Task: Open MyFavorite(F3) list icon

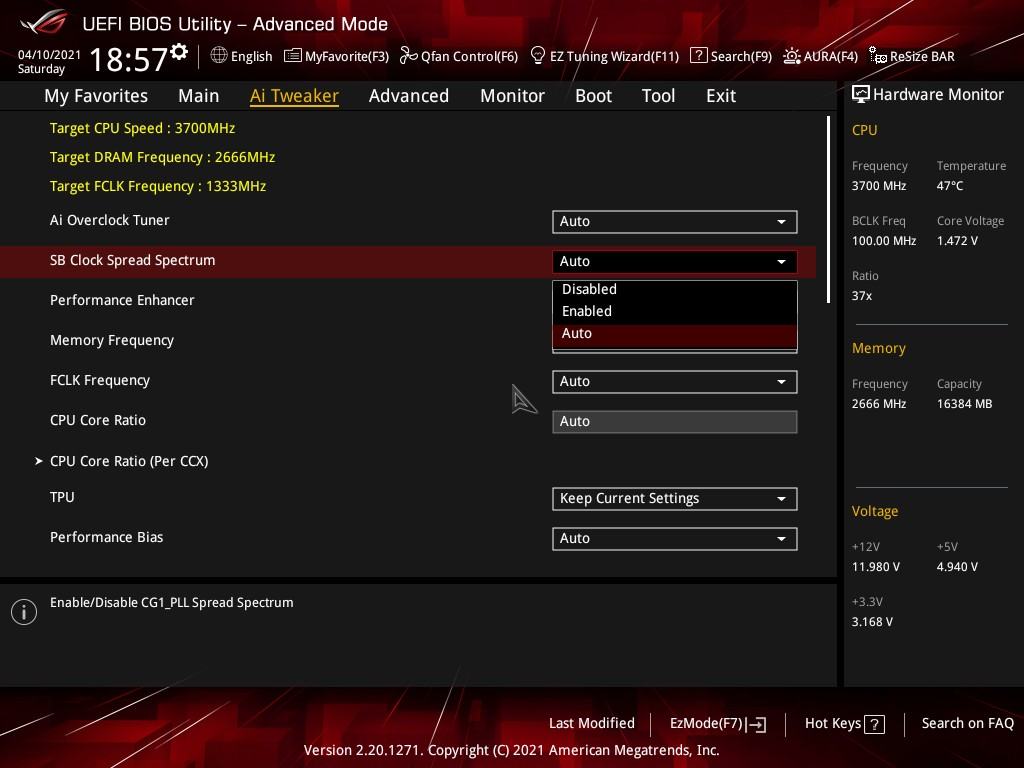Action: point(293,56)
